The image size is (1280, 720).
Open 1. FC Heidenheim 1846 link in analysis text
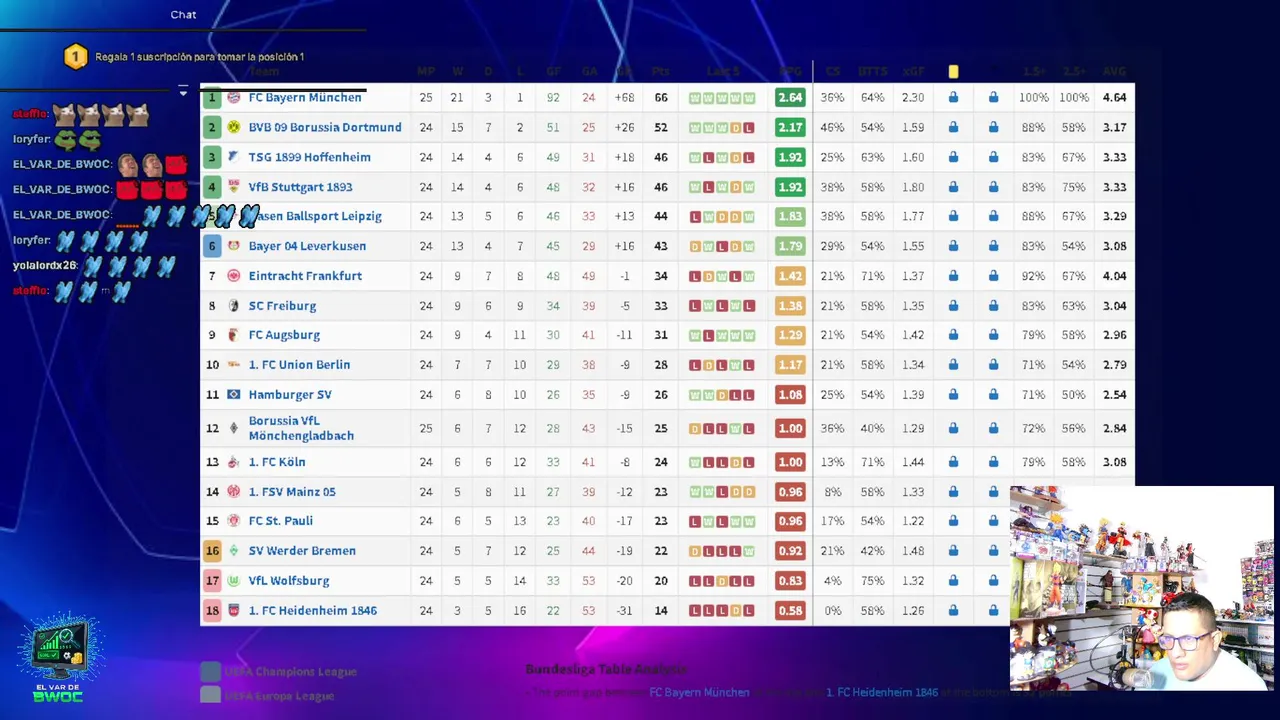pyautogui.click(x=882, y=692)
